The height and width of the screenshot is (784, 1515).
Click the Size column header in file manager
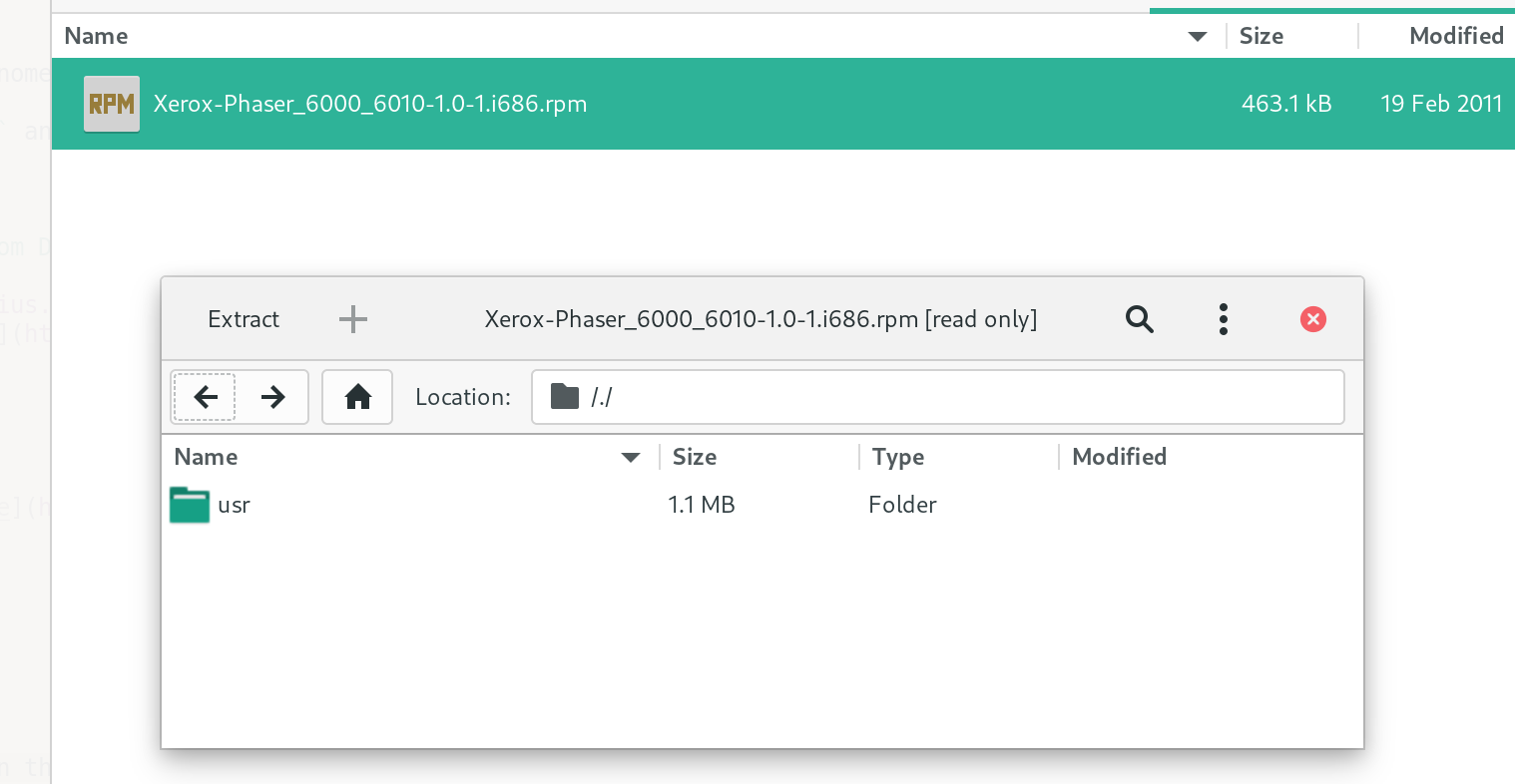point(1262,36)
